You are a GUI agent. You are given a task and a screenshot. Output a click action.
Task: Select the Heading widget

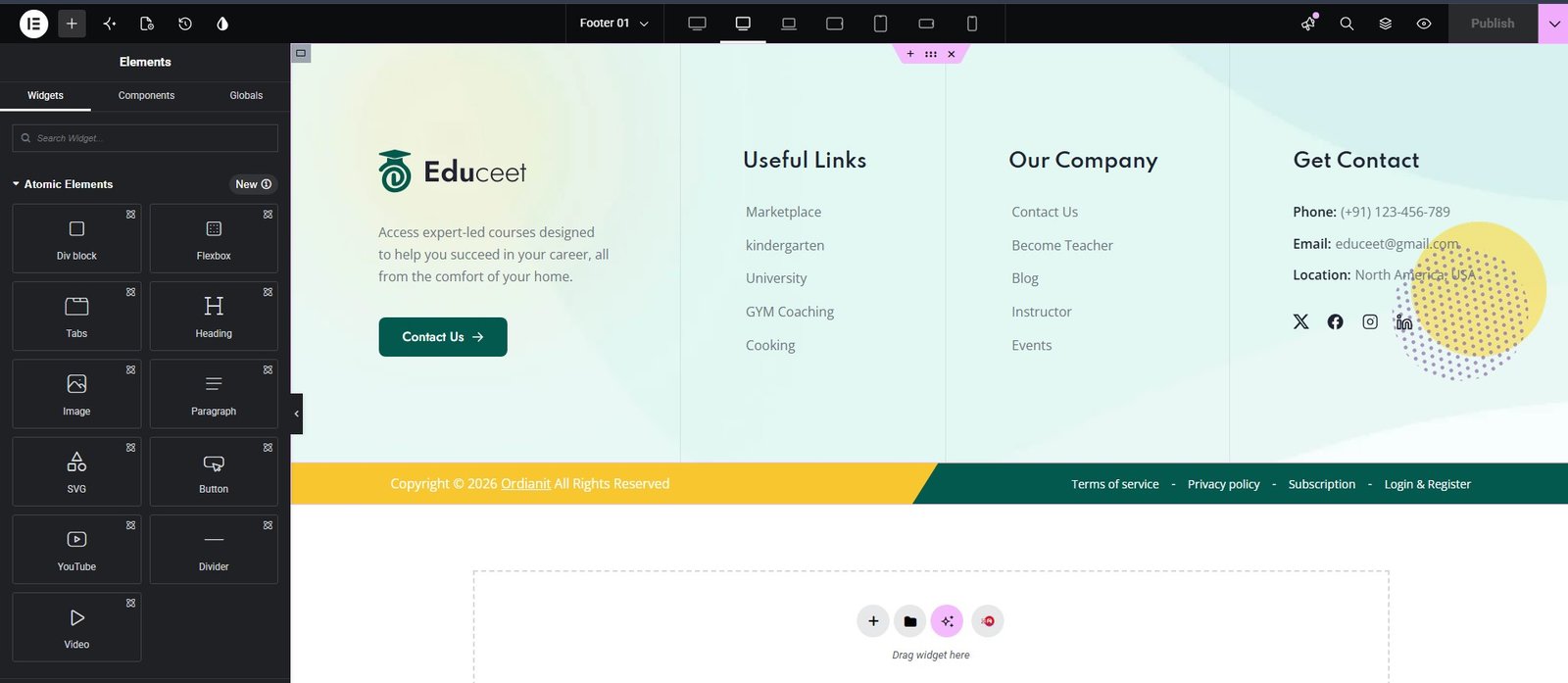(214, 316)
